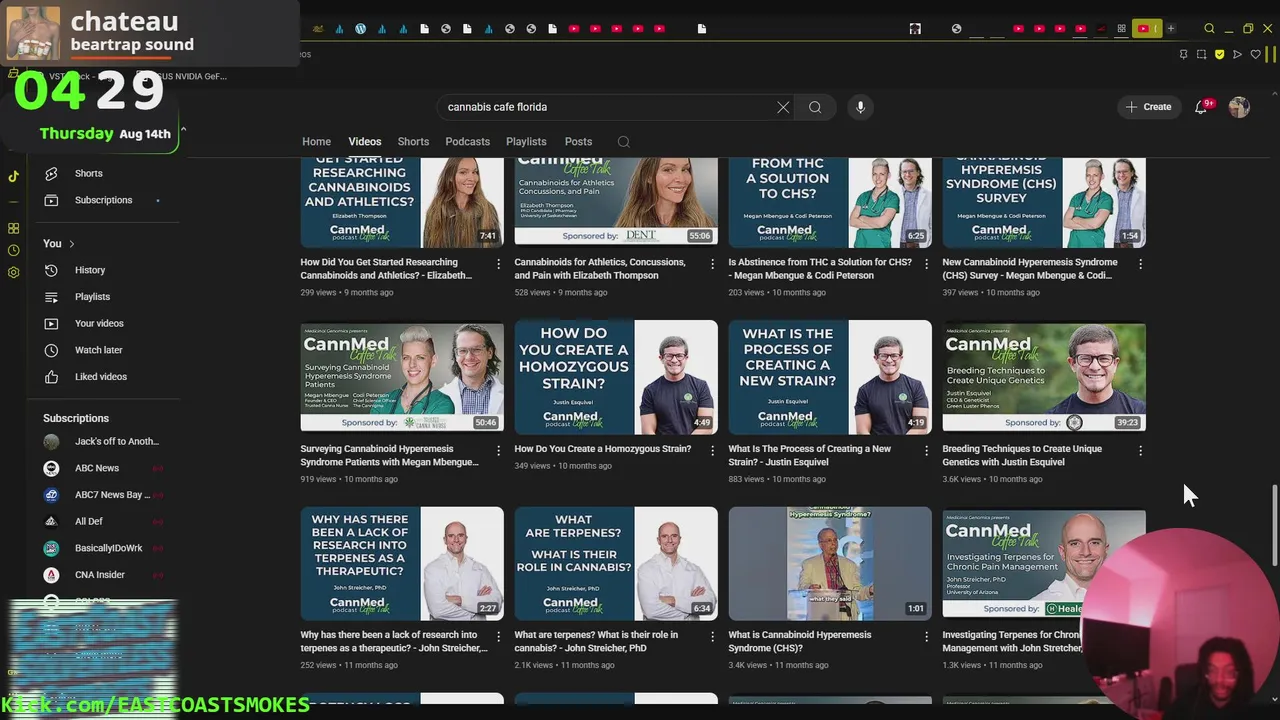Open options for Process of Creating New Strain video
The height and width of the screenshot is (720, 1280).
click(926, 451)
